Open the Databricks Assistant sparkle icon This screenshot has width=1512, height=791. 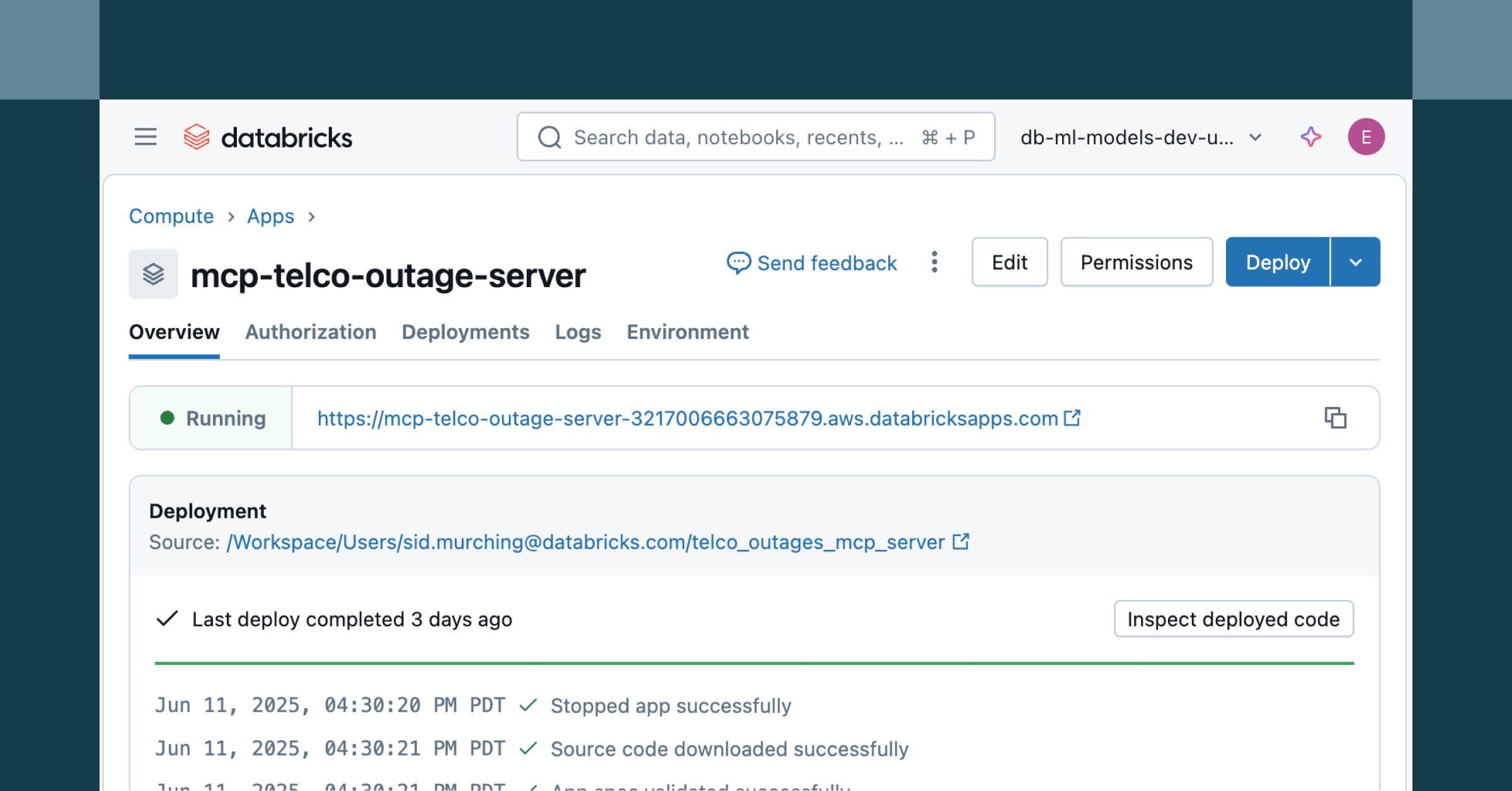[1310, 137]
